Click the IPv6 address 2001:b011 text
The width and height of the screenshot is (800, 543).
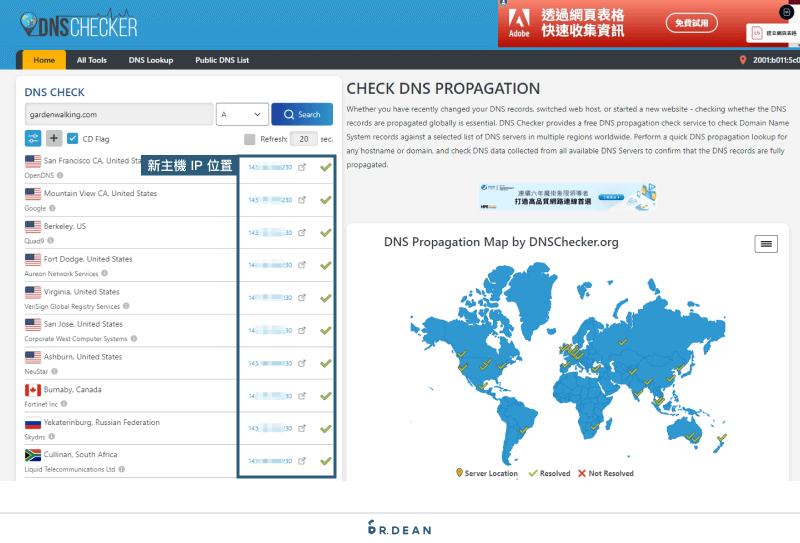click(x=776, y=60)
